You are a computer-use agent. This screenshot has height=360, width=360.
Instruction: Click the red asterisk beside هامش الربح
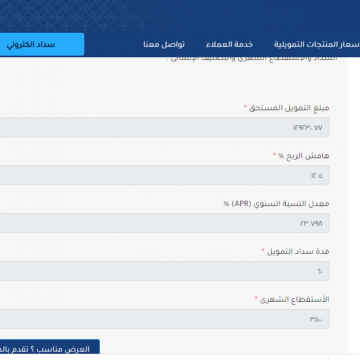point(274,154)
